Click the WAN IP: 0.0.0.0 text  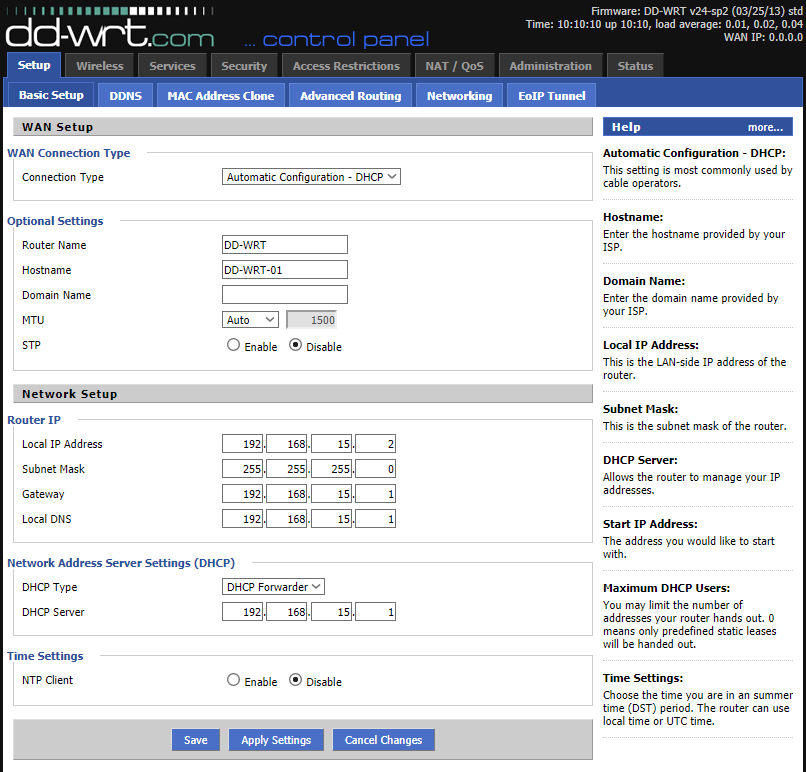point(763,37)
